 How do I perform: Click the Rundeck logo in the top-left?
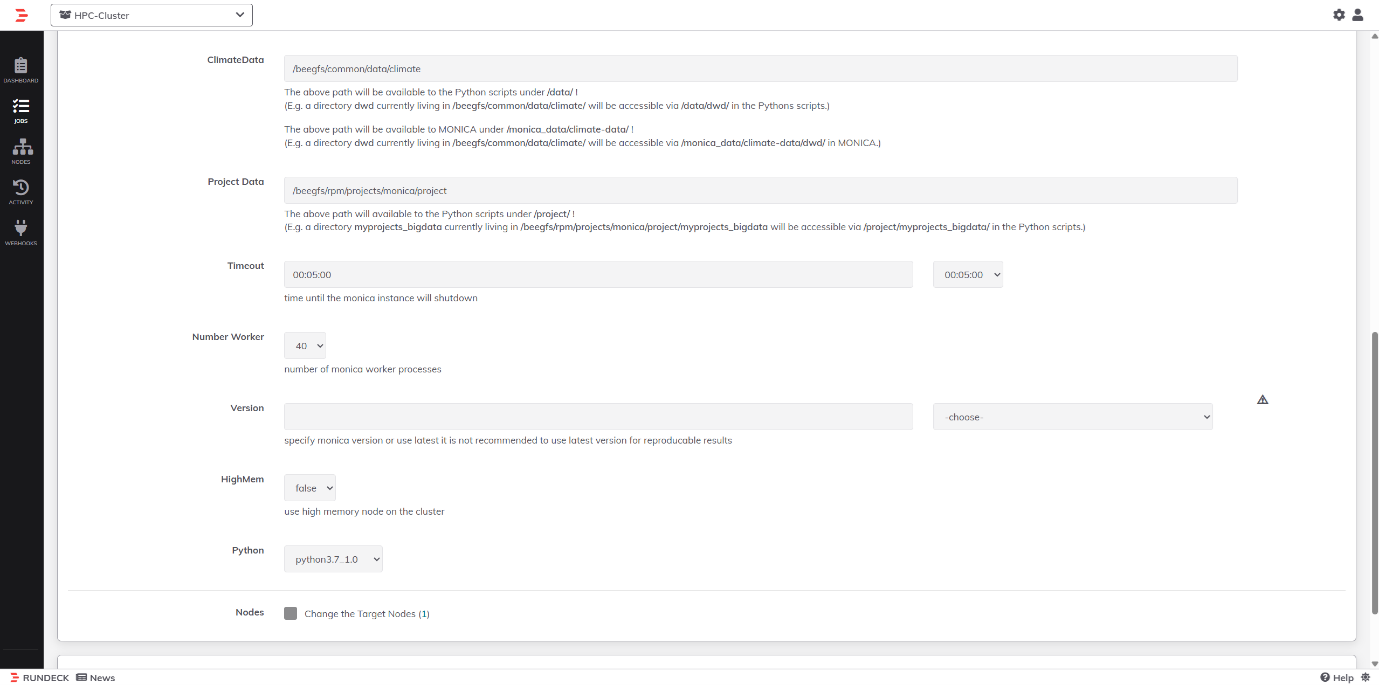(x=21, y=15)
